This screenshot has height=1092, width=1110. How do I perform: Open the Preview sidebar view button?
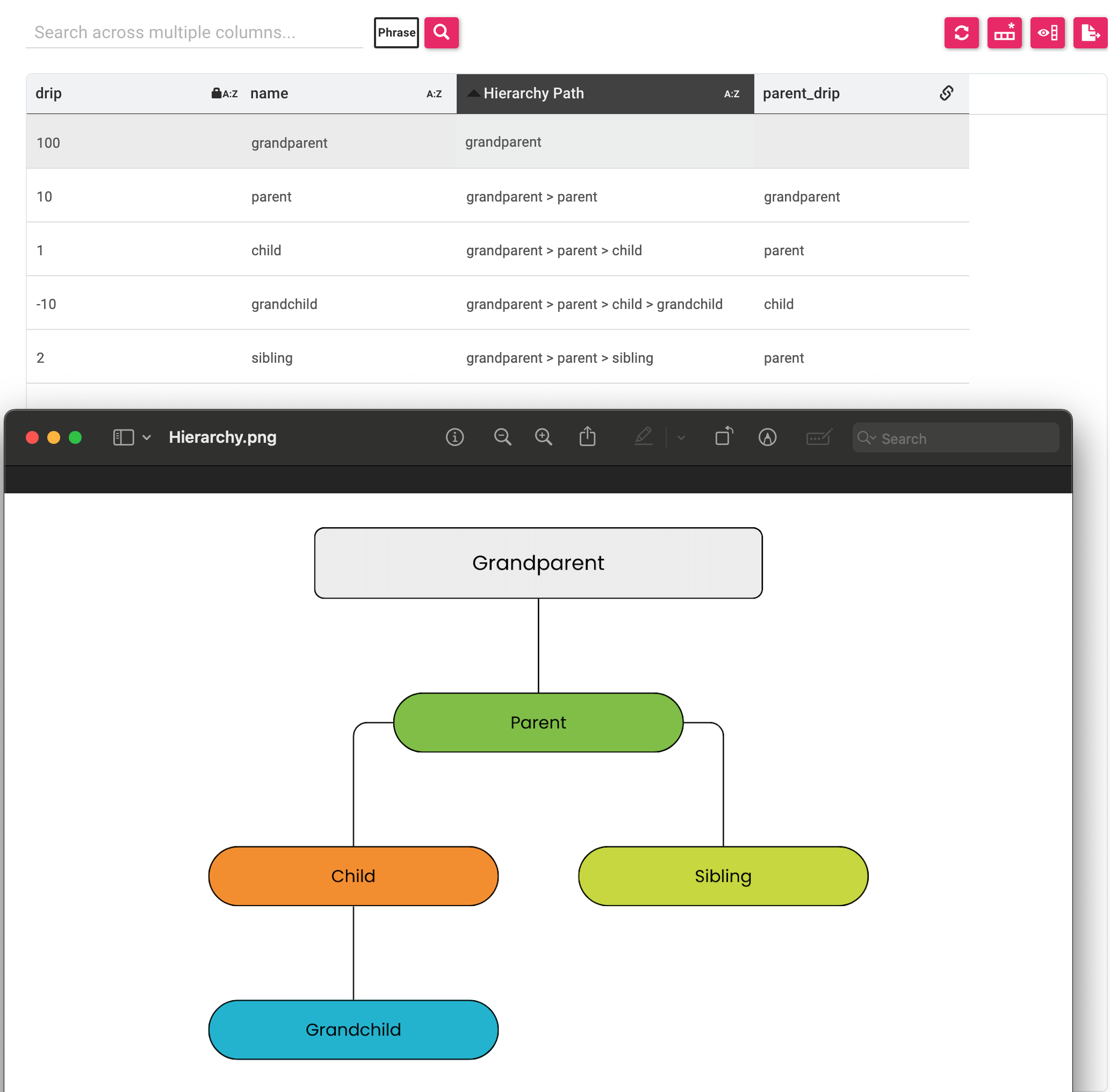click(123, 437)
